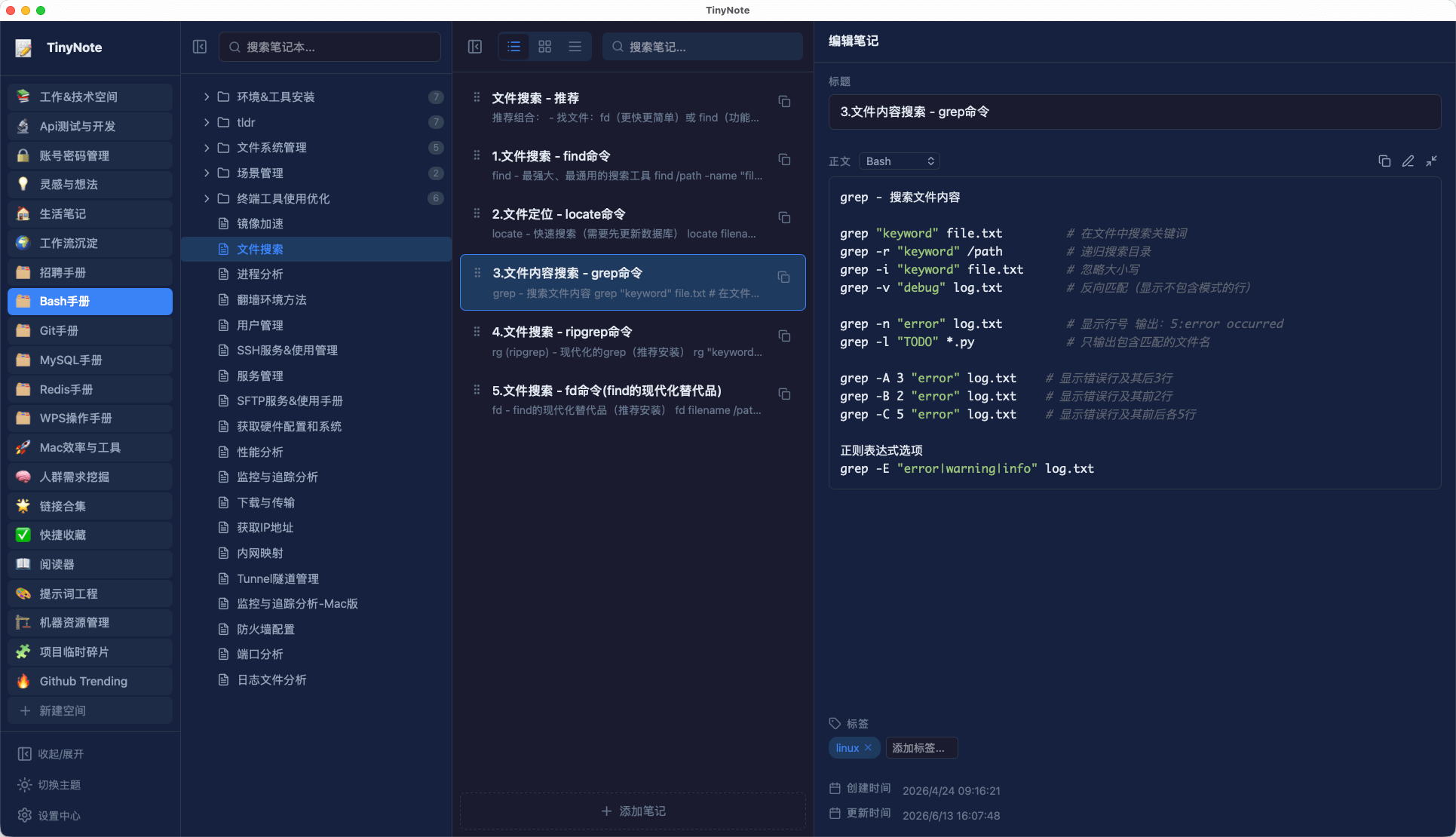Image resolution: width=1456 pixels, height=837 pixels.
Task: Select the 日志文件分析 notebook
Action: pos(316,679)
